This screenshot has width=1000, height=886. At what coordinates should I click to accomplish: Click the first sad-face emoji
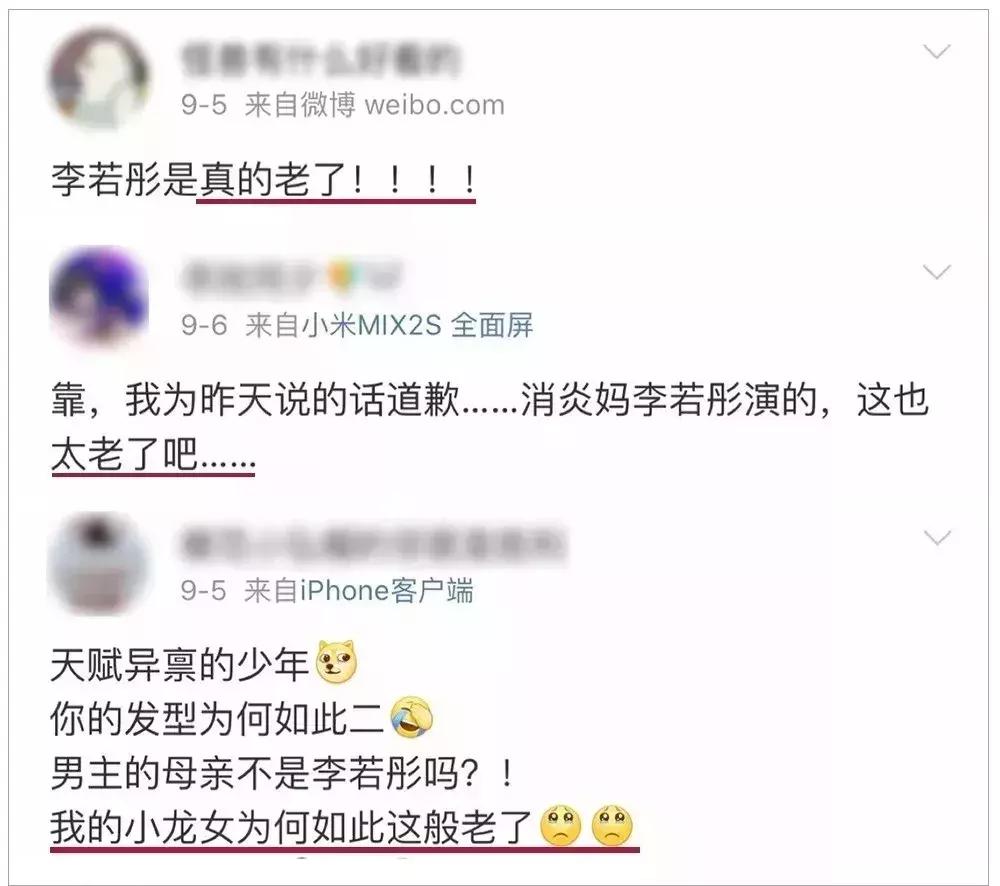tap(561, 825)
